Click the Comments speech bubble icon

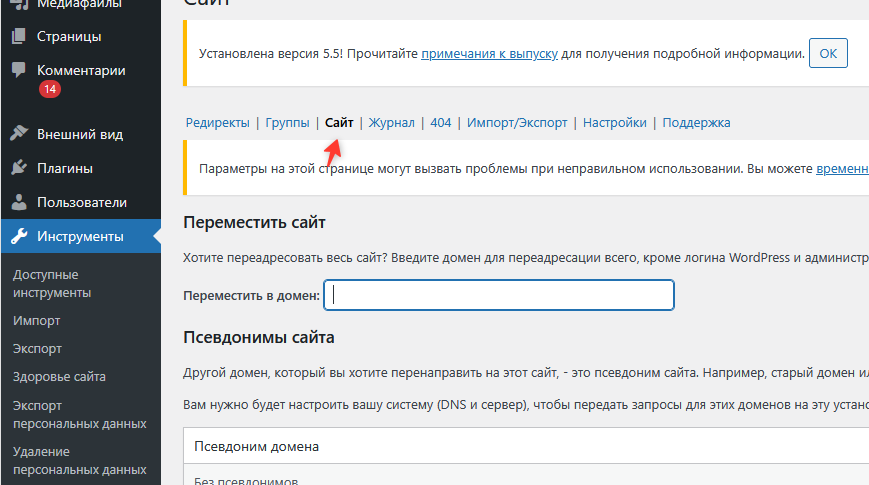point(19,71)
